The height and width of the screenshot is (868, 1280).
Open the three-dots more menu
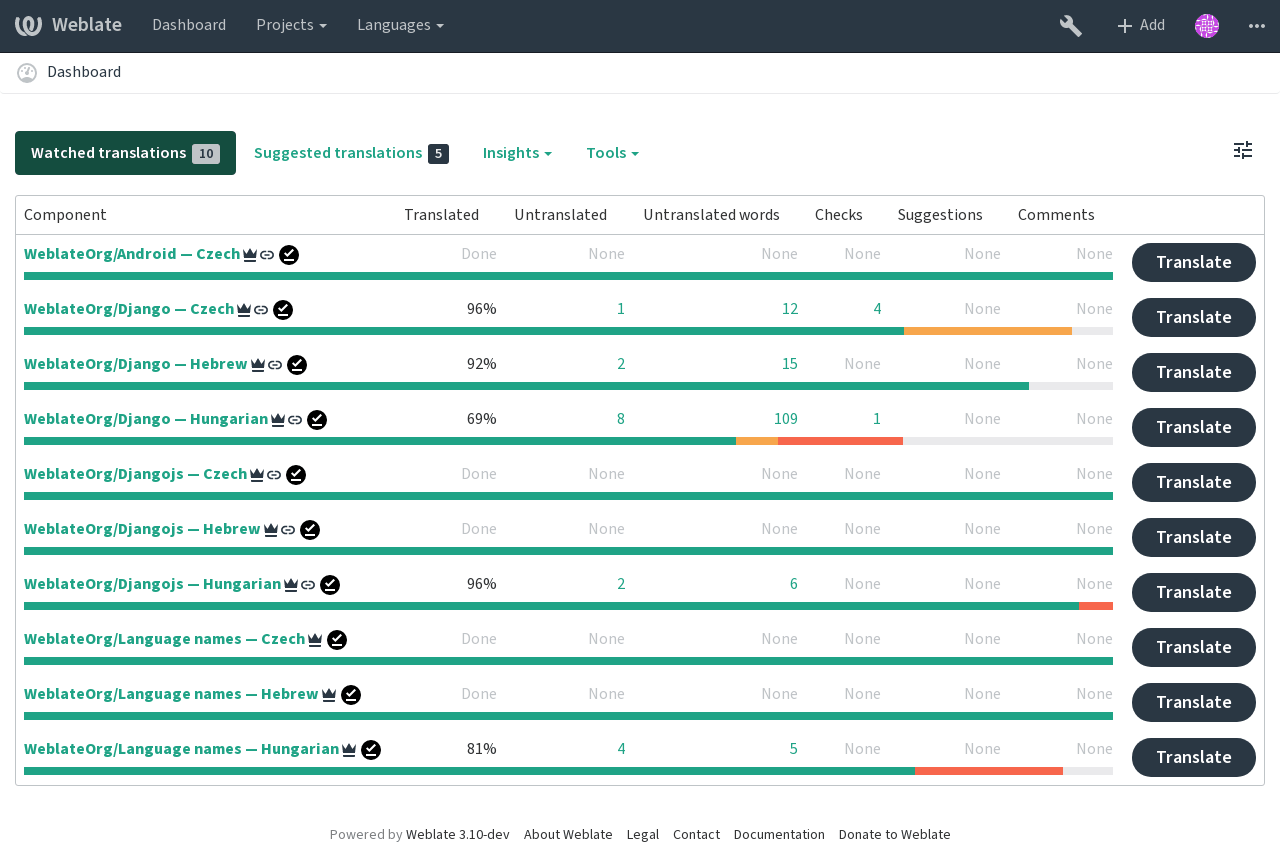(x=1257, y=26)
